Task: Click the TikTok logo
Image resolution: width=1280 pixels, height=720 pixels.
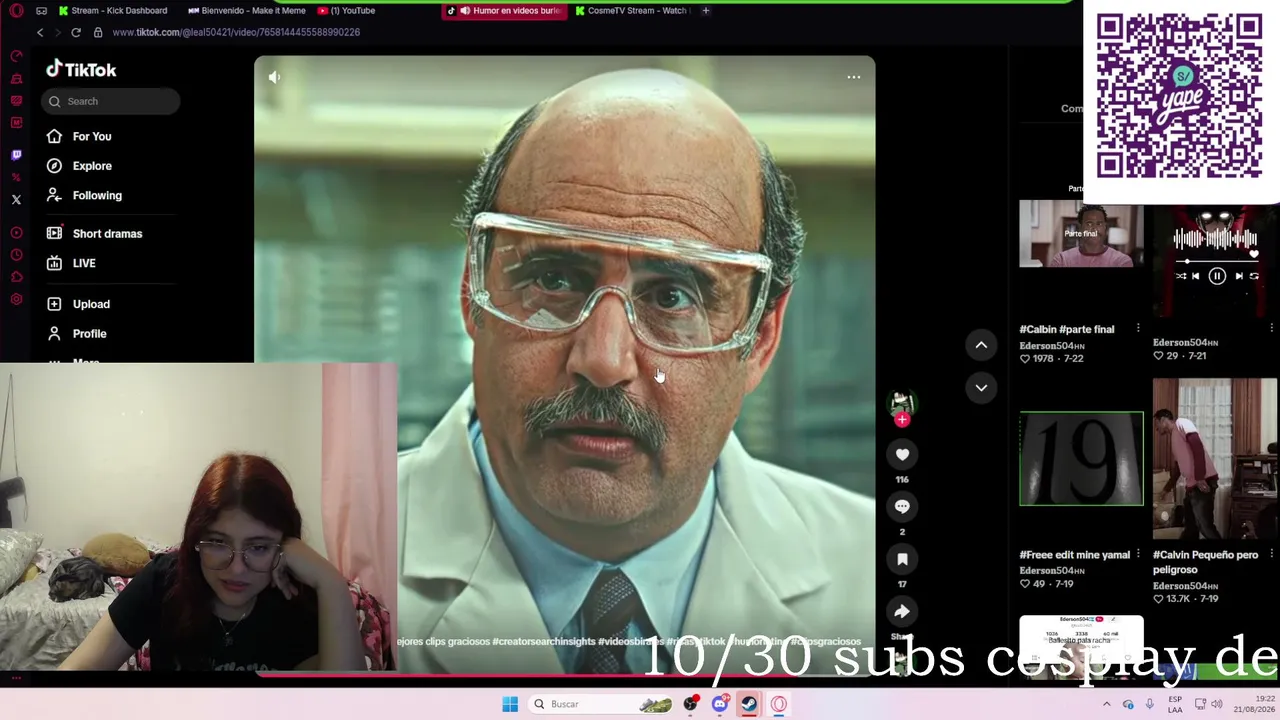Action: coord(81,69)
